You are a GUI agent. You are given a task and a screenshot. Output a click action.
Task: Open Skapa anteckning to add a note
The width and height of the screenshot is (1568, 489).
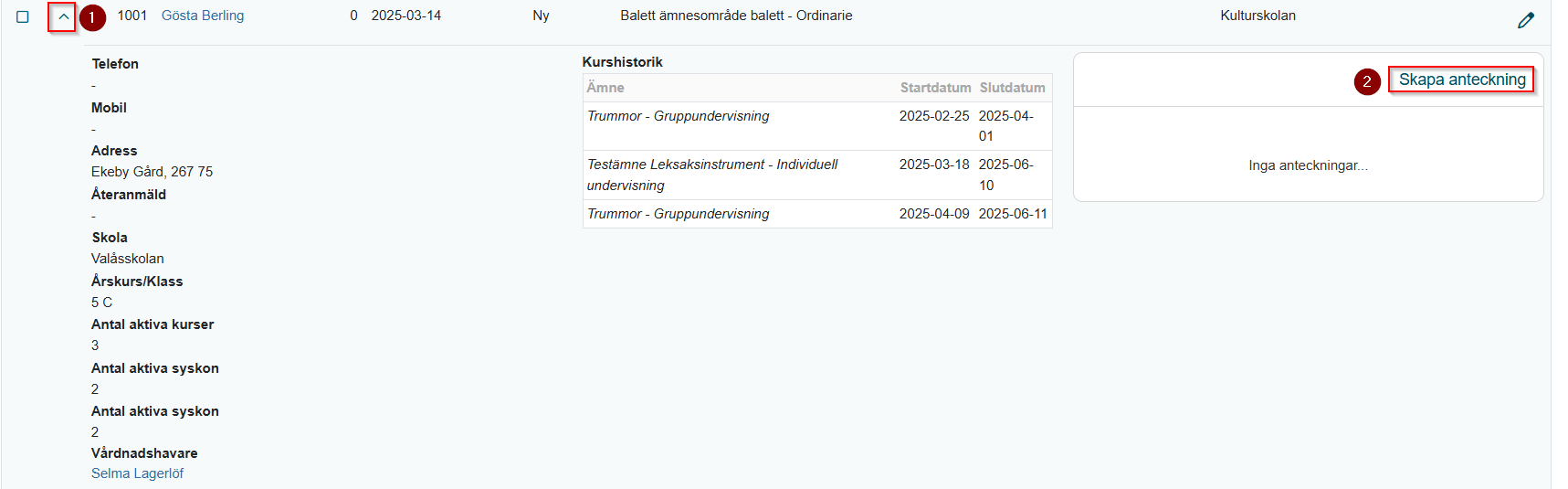click(1461, 80)
